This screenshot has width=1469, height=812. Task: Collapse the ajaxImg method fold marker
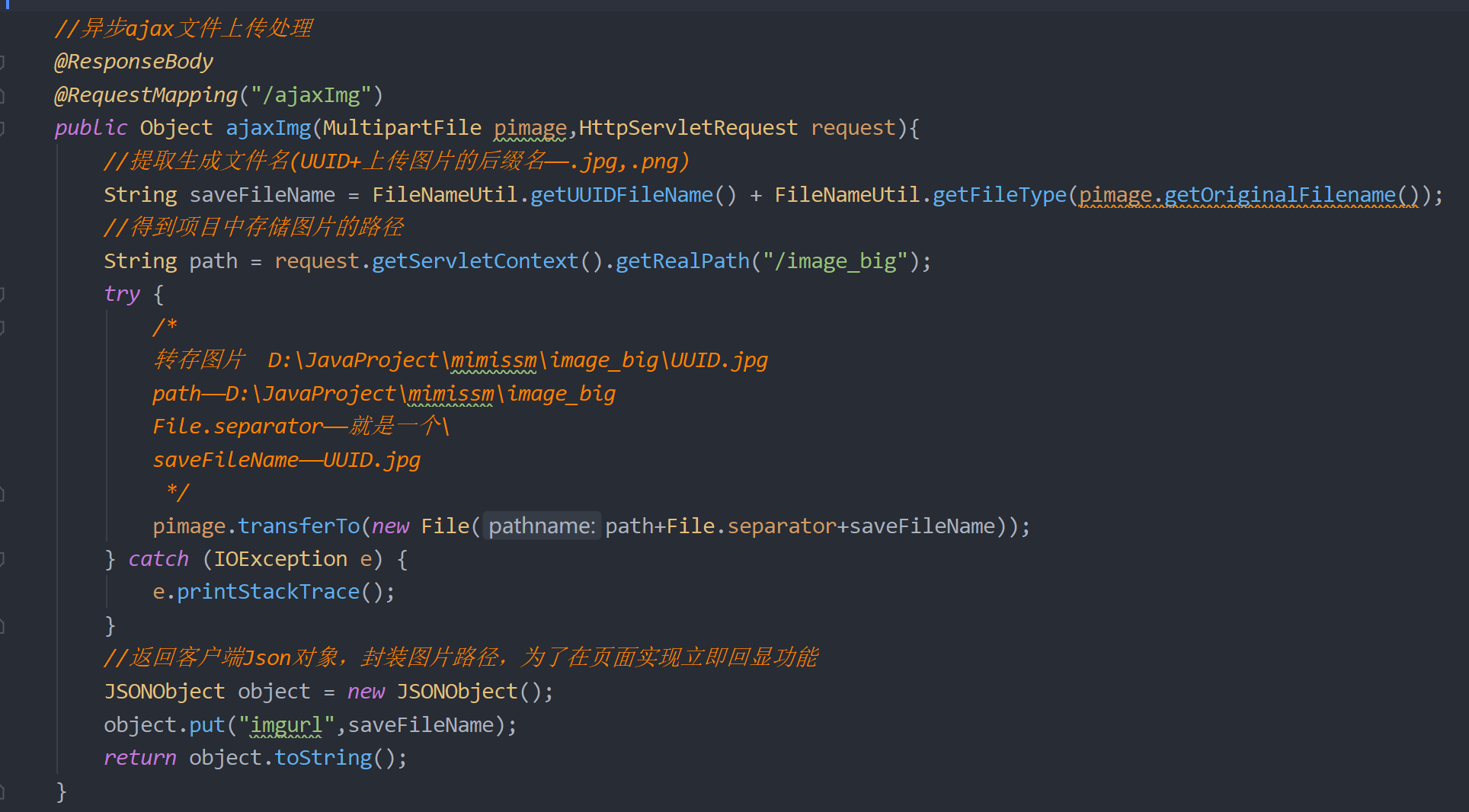(2, 128)
